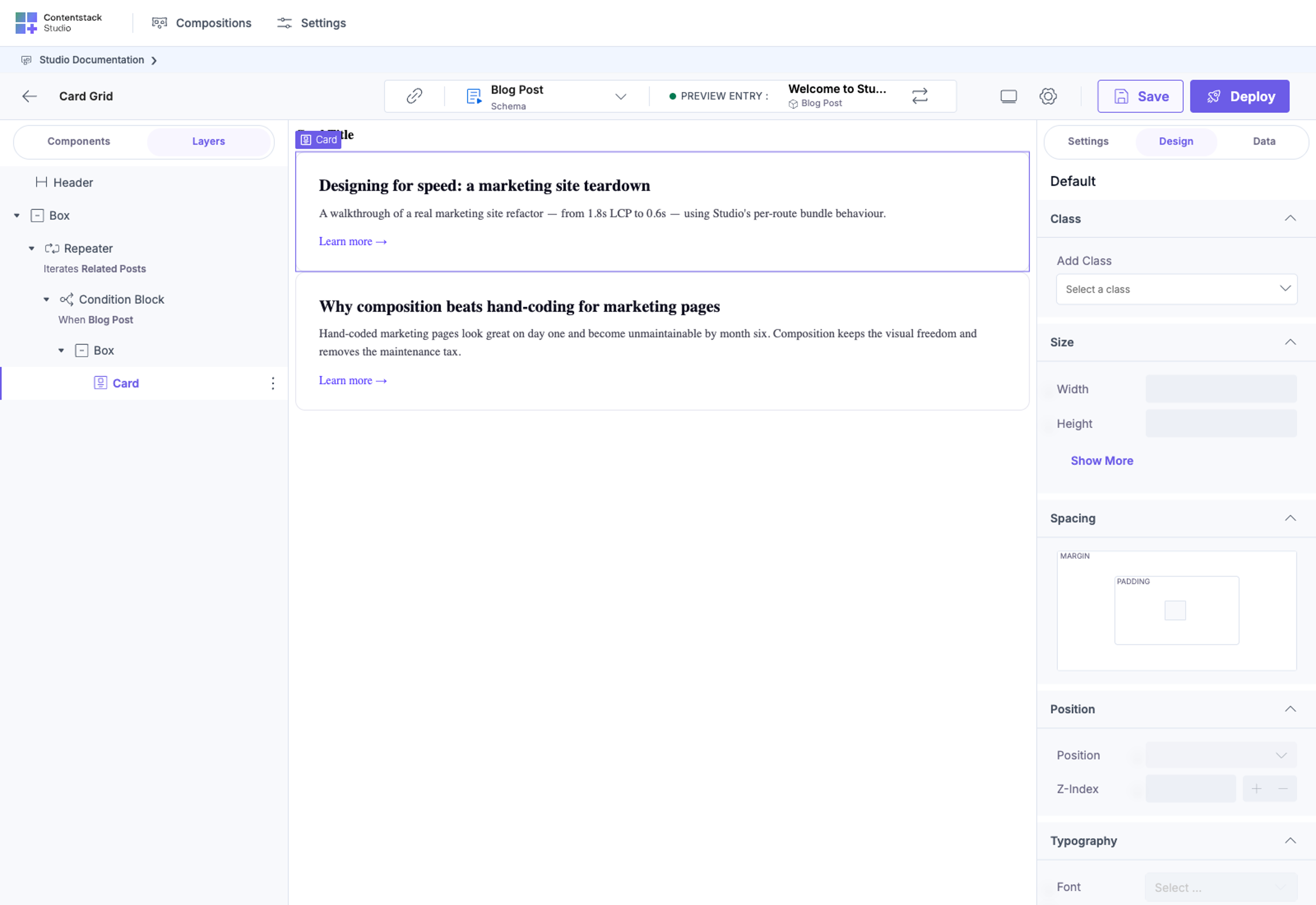Collapse the top-level Box layer
The width and height of the screenshot is (1316, 905).
16,216
